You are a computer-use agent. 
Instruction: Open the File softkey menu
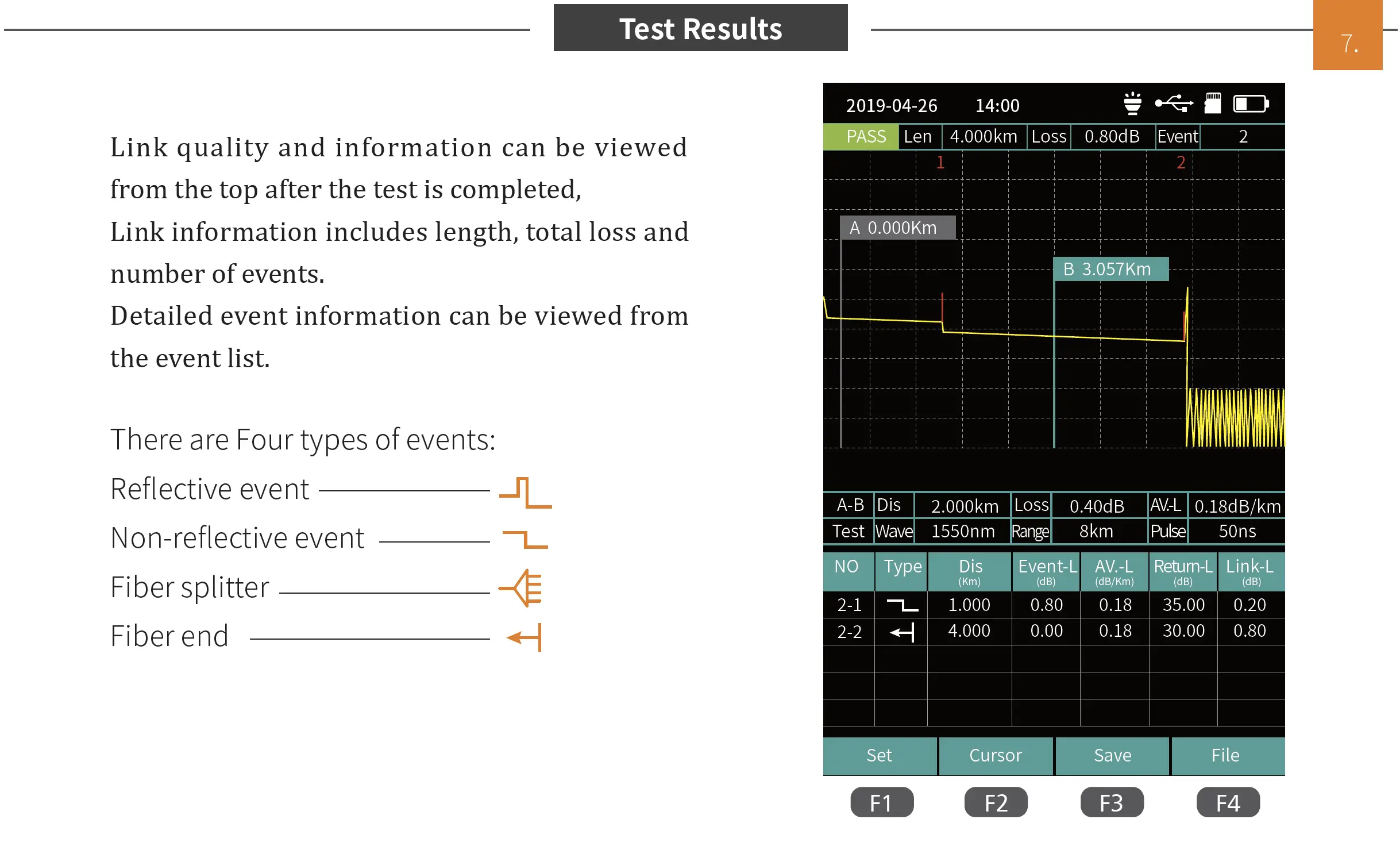click(x=1226, y=755)
